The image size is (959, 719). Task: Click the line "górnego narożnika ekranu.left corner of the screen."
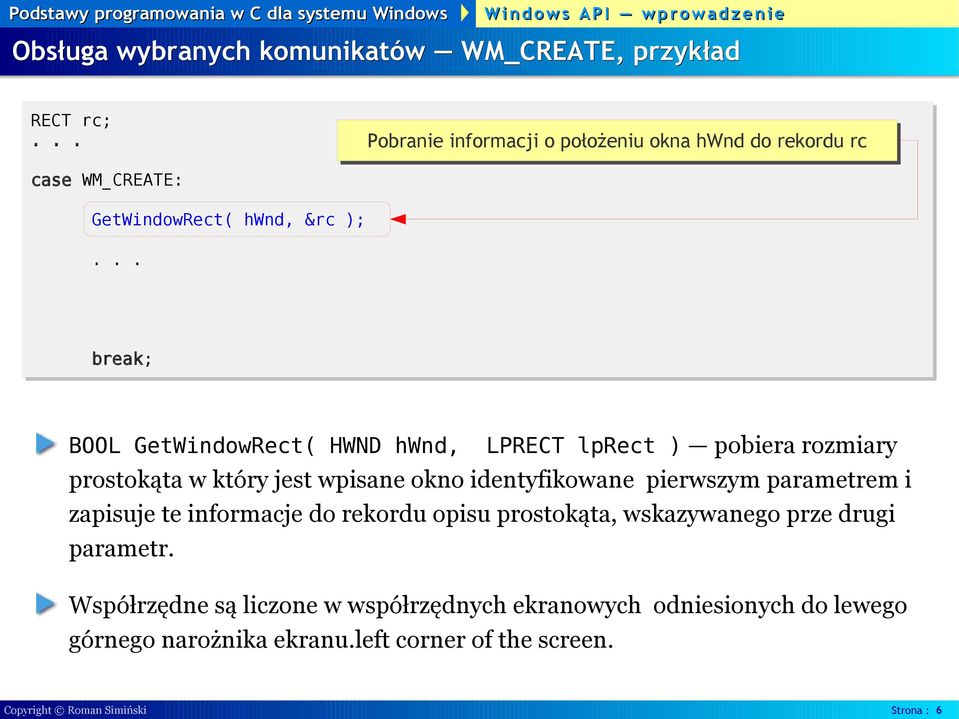click(341, 640)
